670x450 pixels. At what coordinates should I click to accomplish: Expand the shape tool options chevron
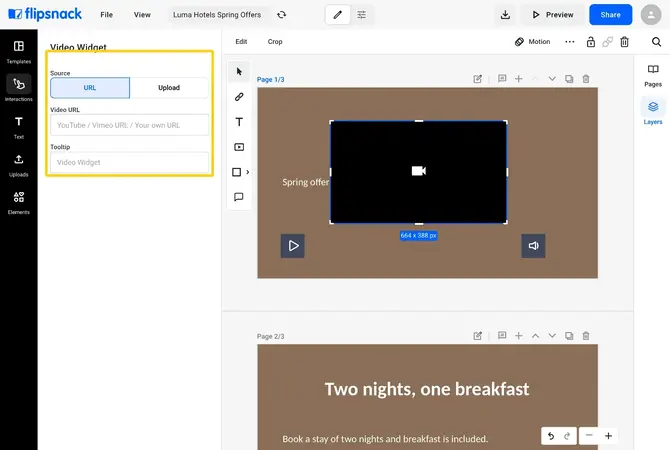(247, 172)
